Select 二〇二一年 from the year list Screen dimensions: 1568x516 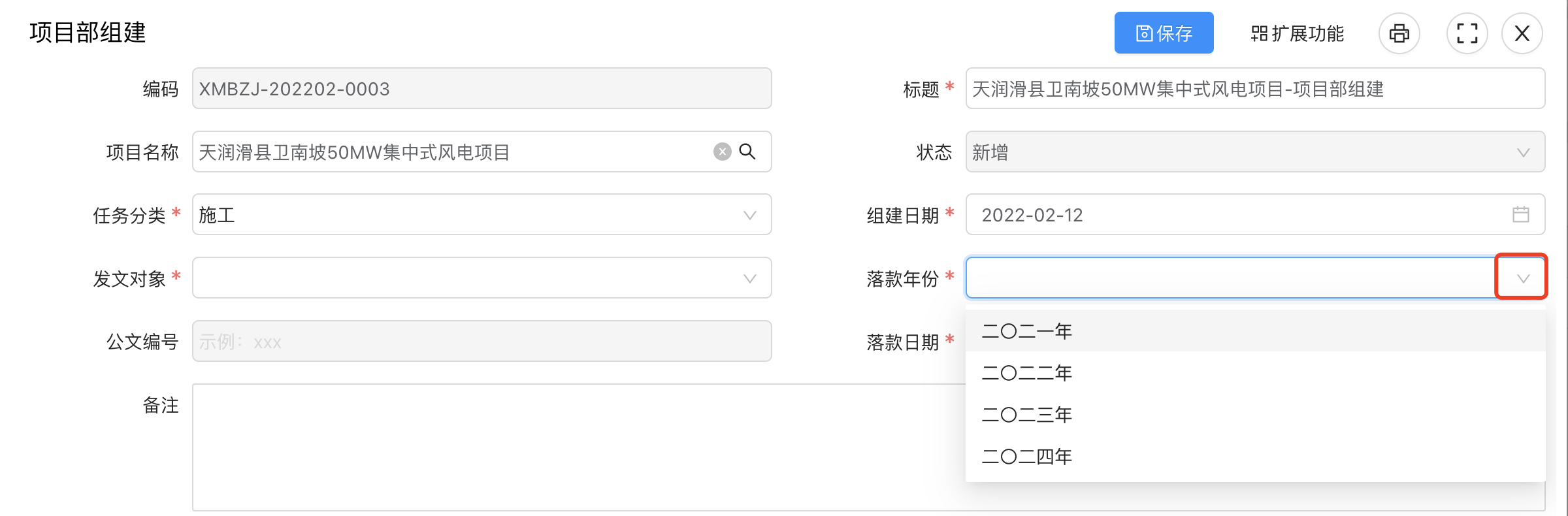(x=1255, y=331)
